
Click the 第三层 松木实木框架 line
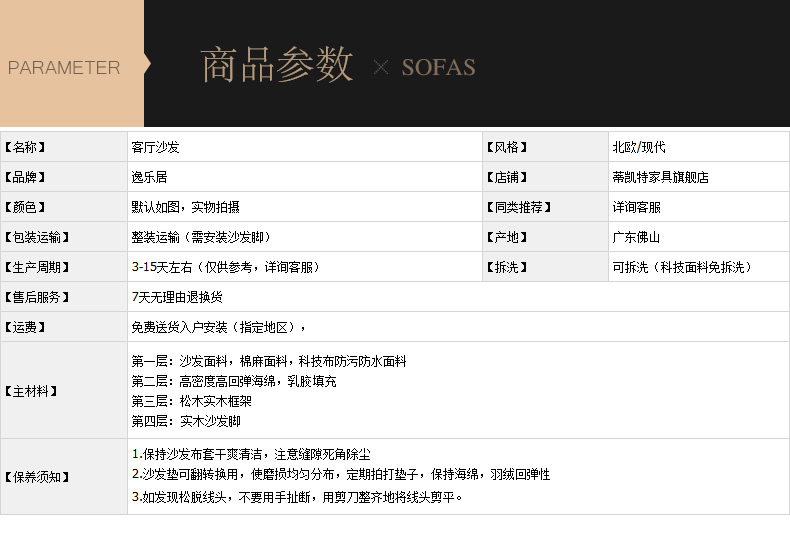coord(191,401)
